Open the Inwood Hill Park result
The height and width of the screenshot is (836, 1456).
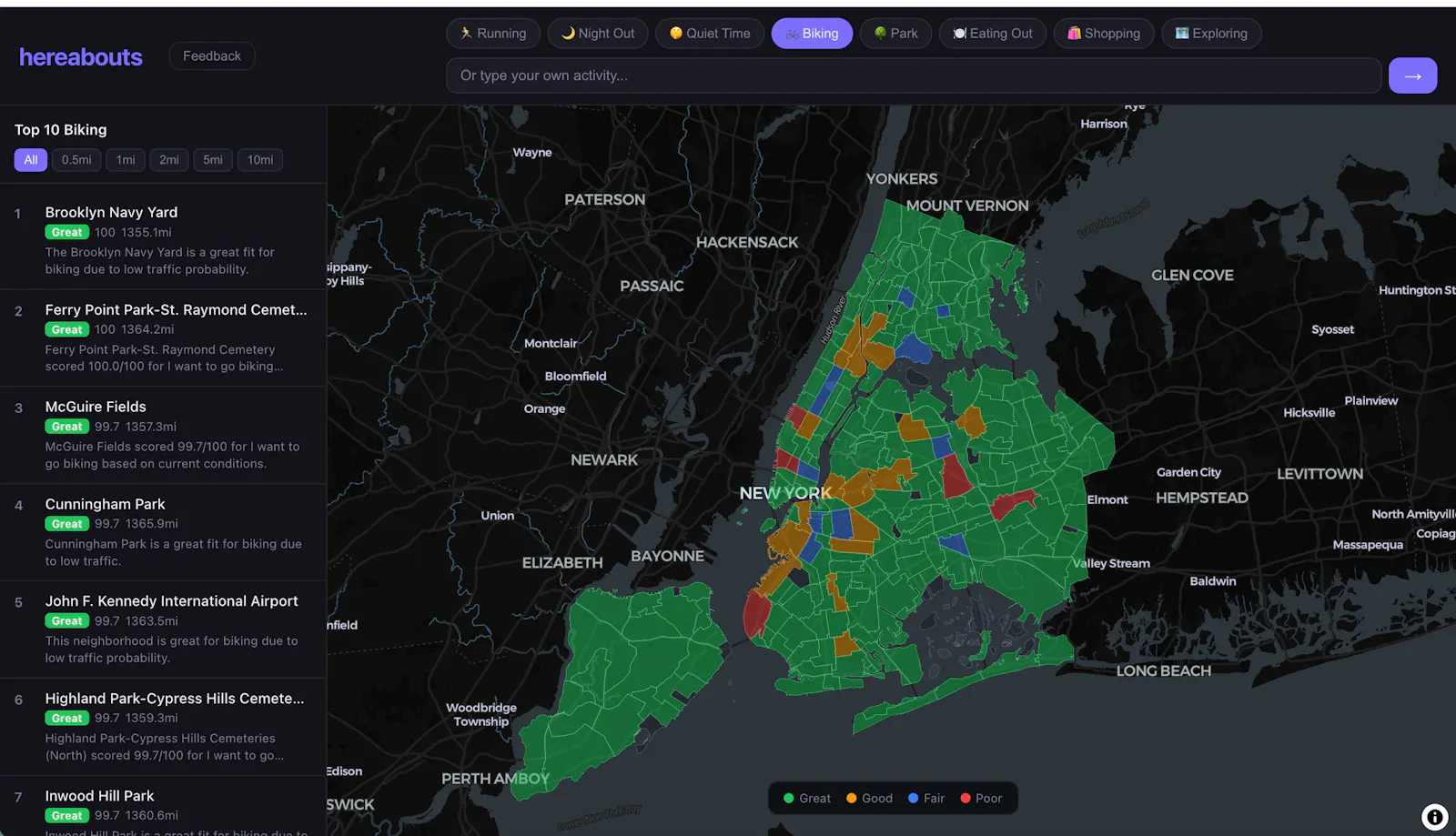pyautogui.click(x=163, y=806)
